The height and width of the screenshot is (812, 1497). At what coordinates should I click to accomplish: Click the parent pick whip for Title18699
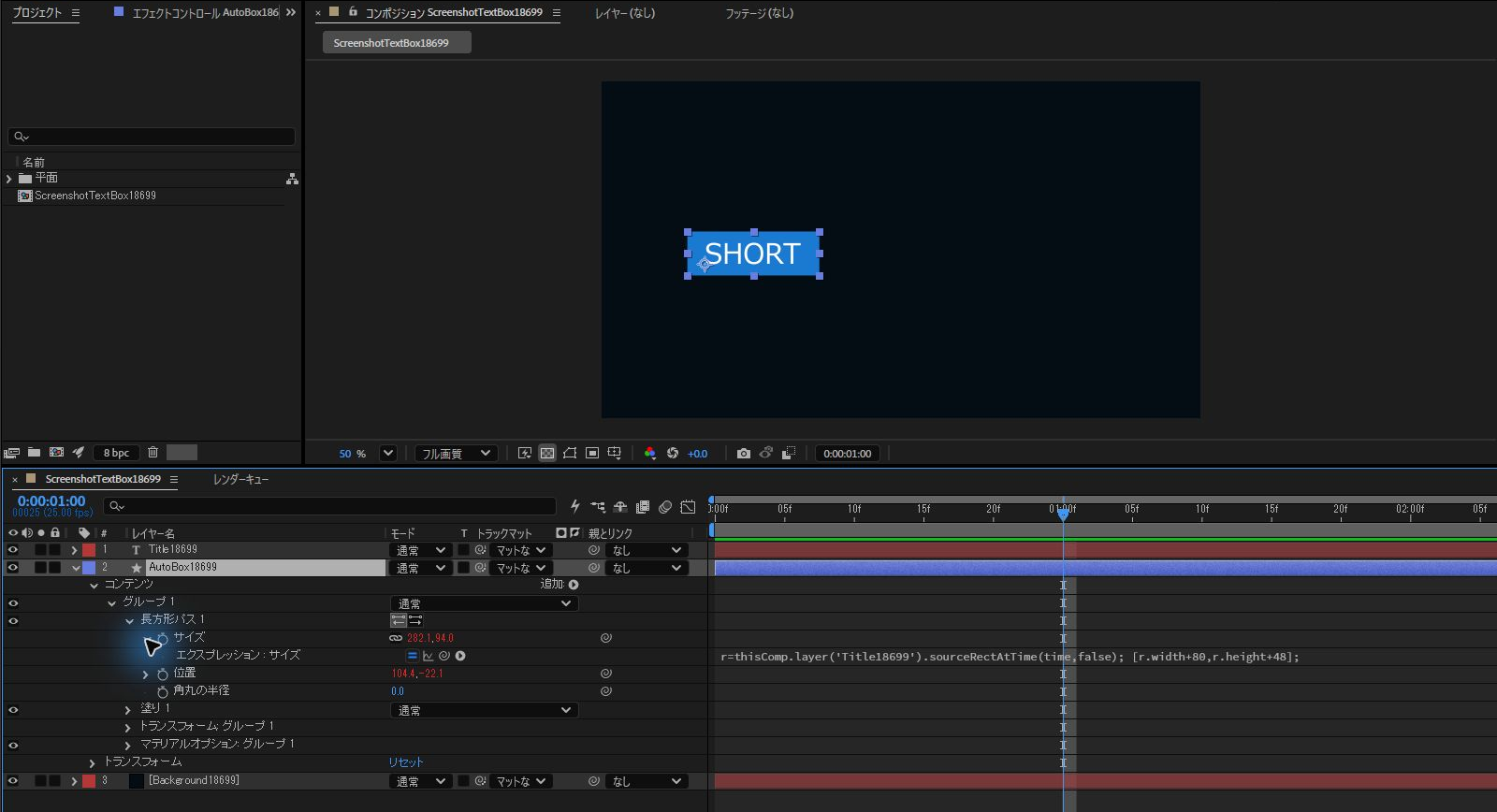[593, 550]
